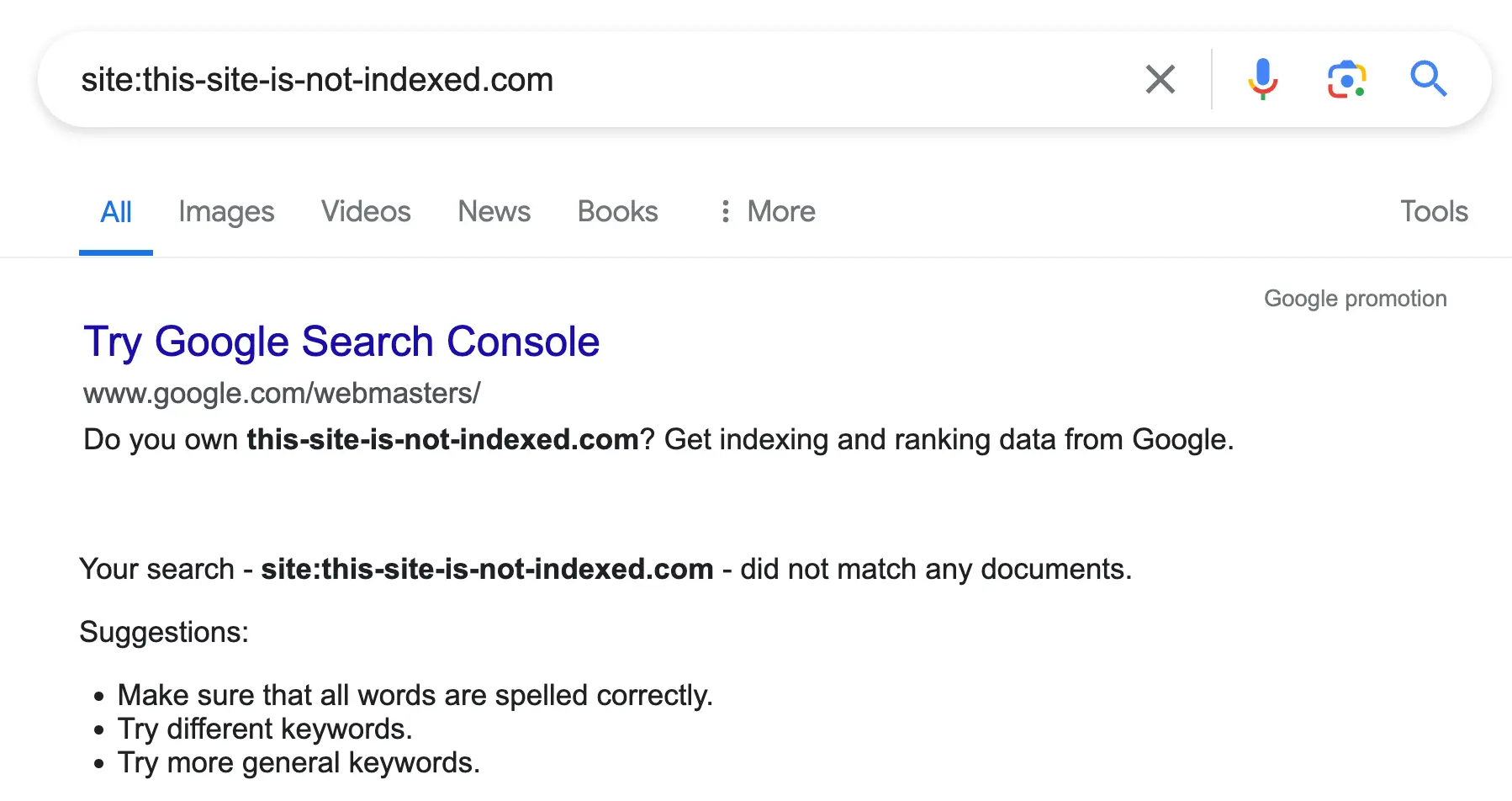The image size is (1512, 801).
Task: Open the Tools filter options
Action: tap(1434, 212)
